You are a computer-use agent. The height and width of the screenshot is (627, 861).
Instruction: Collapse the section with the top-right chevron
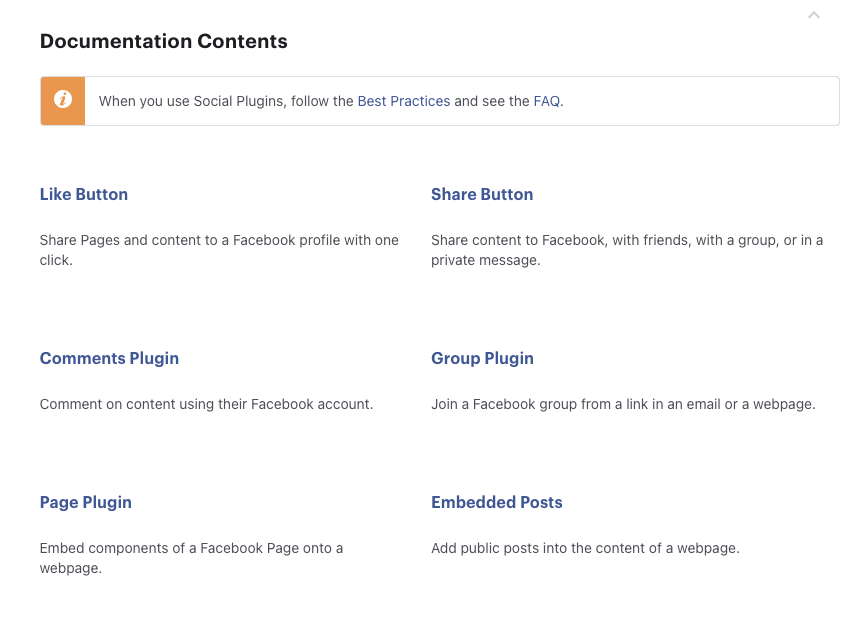click(814, 15)
